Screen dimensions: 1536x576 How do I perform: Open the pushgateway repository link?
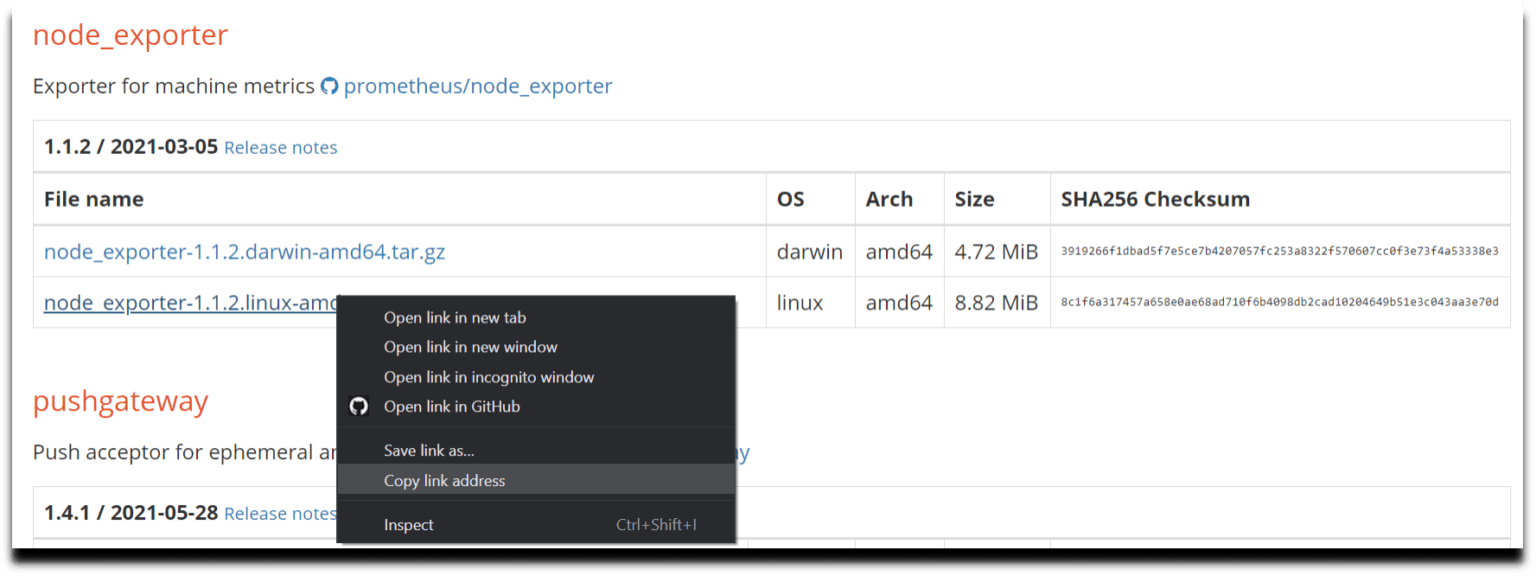click(x=743, y=452)
